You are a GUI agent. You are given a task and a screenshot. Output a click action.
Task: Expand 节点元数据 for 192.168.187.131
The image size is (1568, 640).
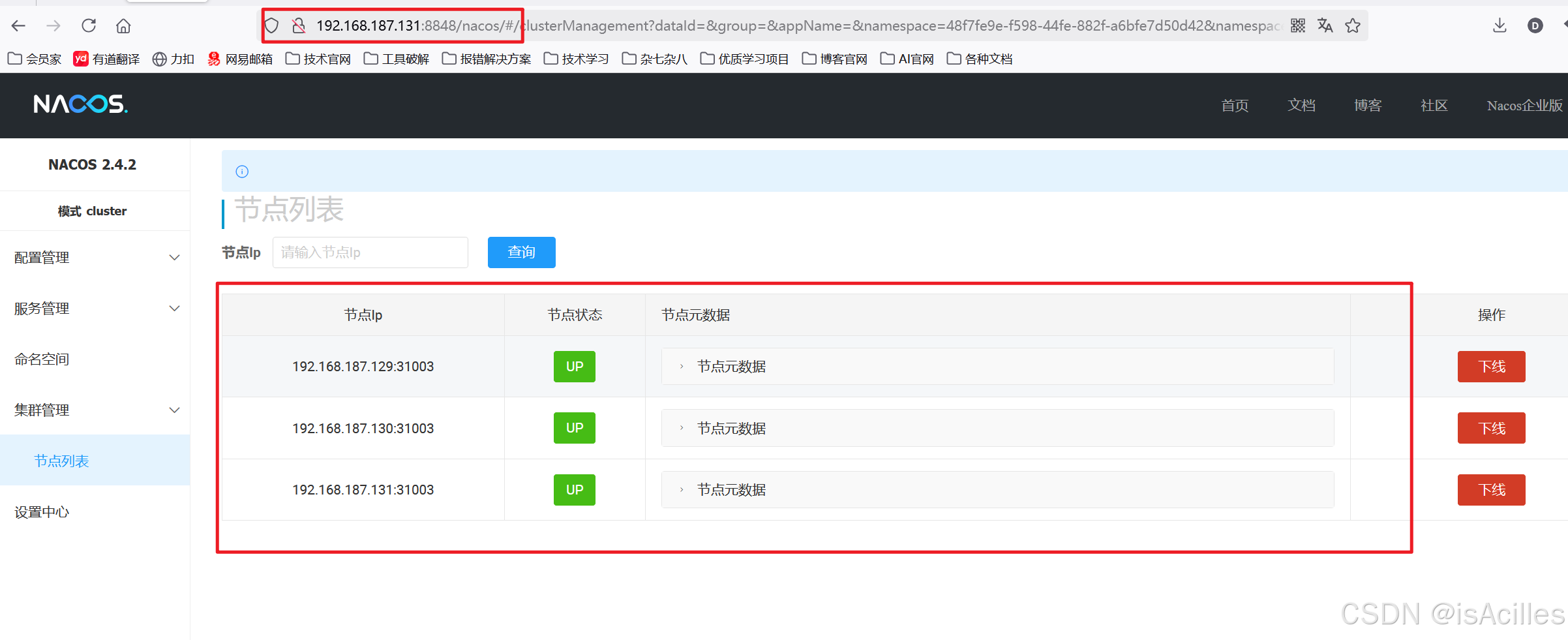tap(997, 490)
